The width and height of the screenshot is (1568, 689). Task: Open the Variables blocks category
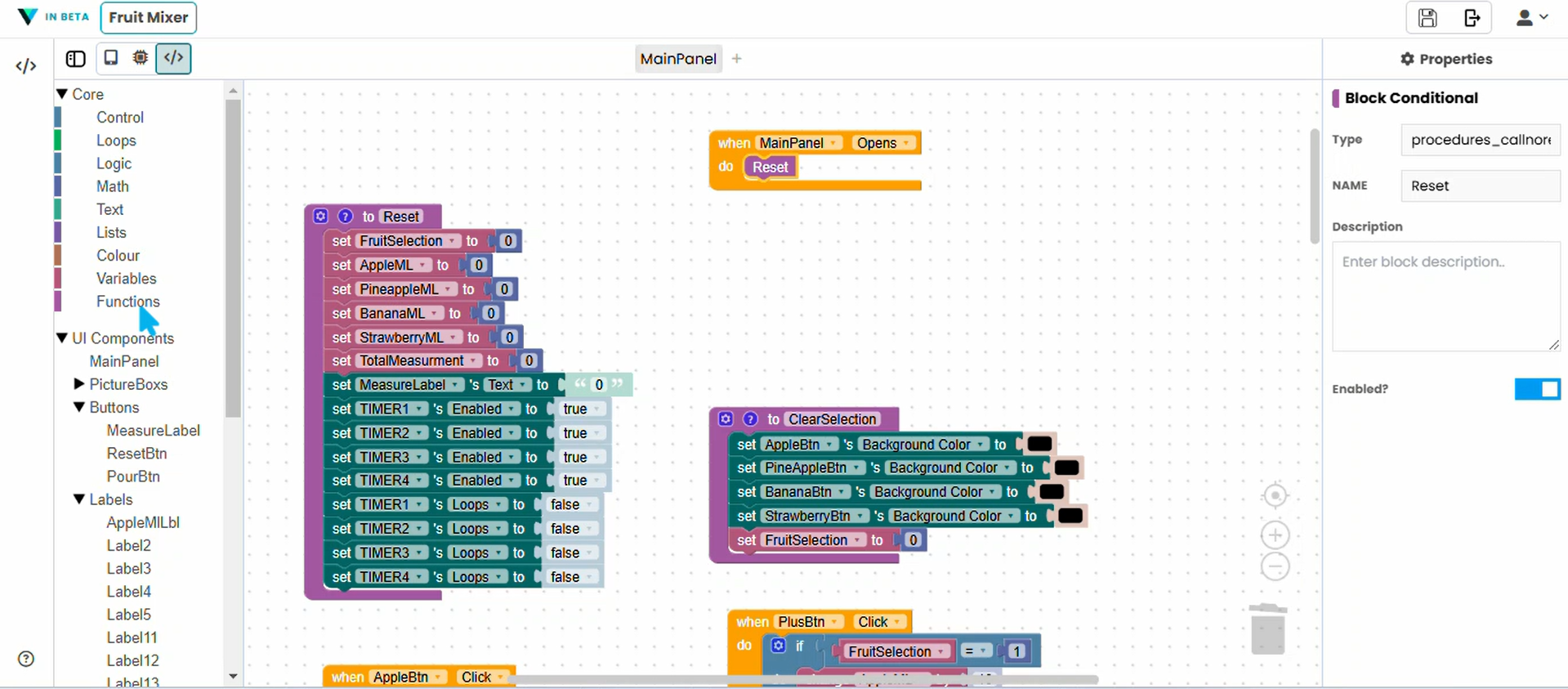(x=126, y=278)
